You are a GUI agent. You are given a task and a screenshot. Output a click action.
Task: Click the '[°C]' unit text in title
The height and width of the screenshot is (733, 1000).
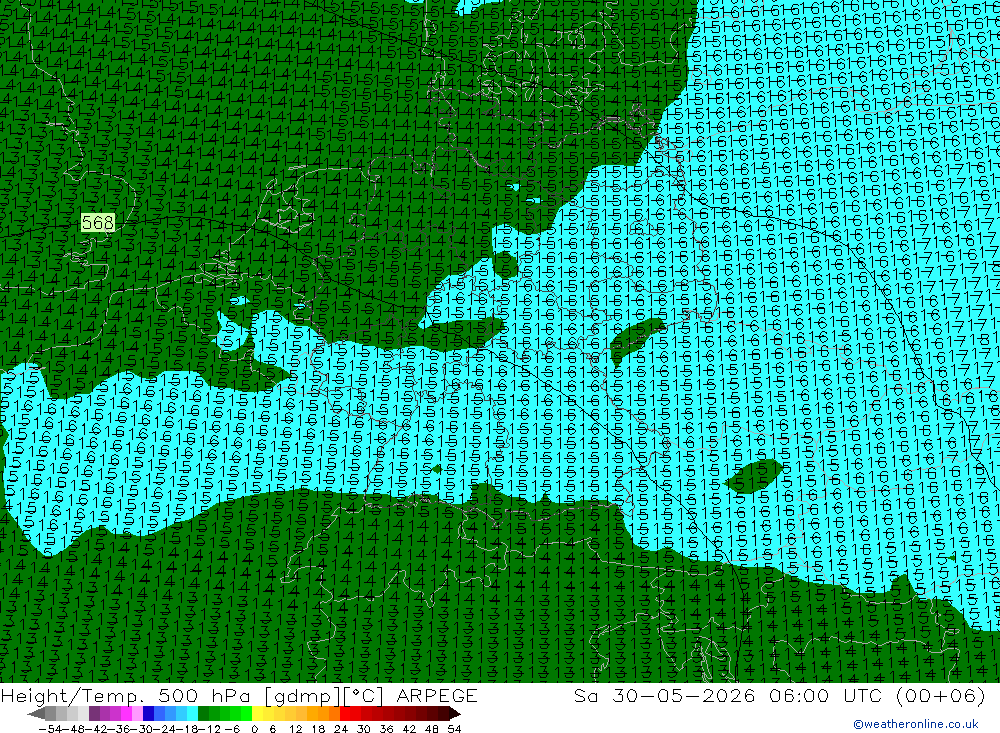[x=364, y=696]
